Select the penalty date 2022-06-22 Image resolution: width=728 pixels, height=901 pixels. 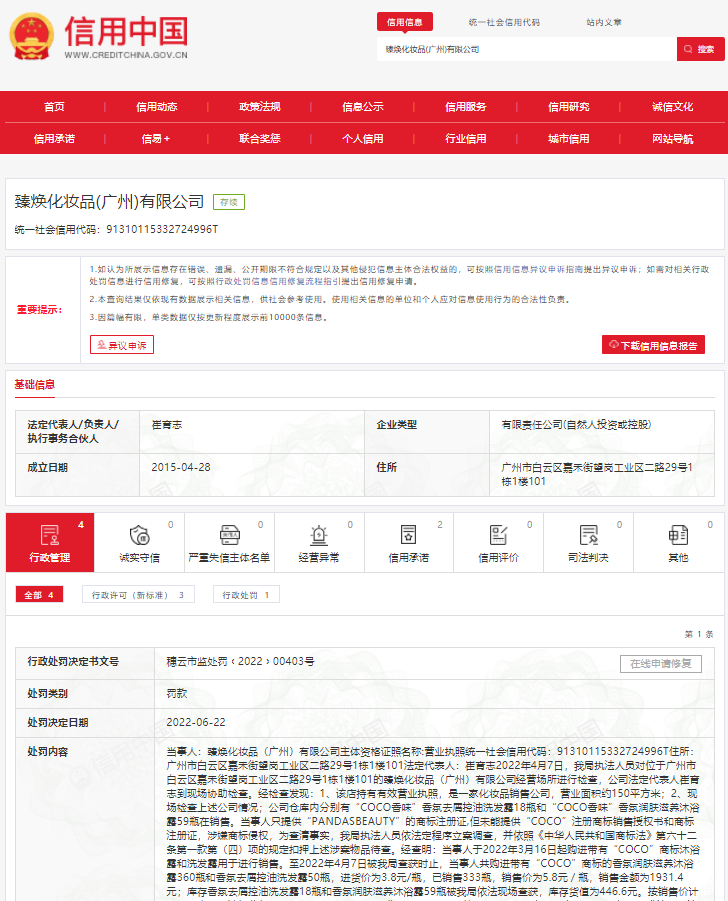pos(196,722)
